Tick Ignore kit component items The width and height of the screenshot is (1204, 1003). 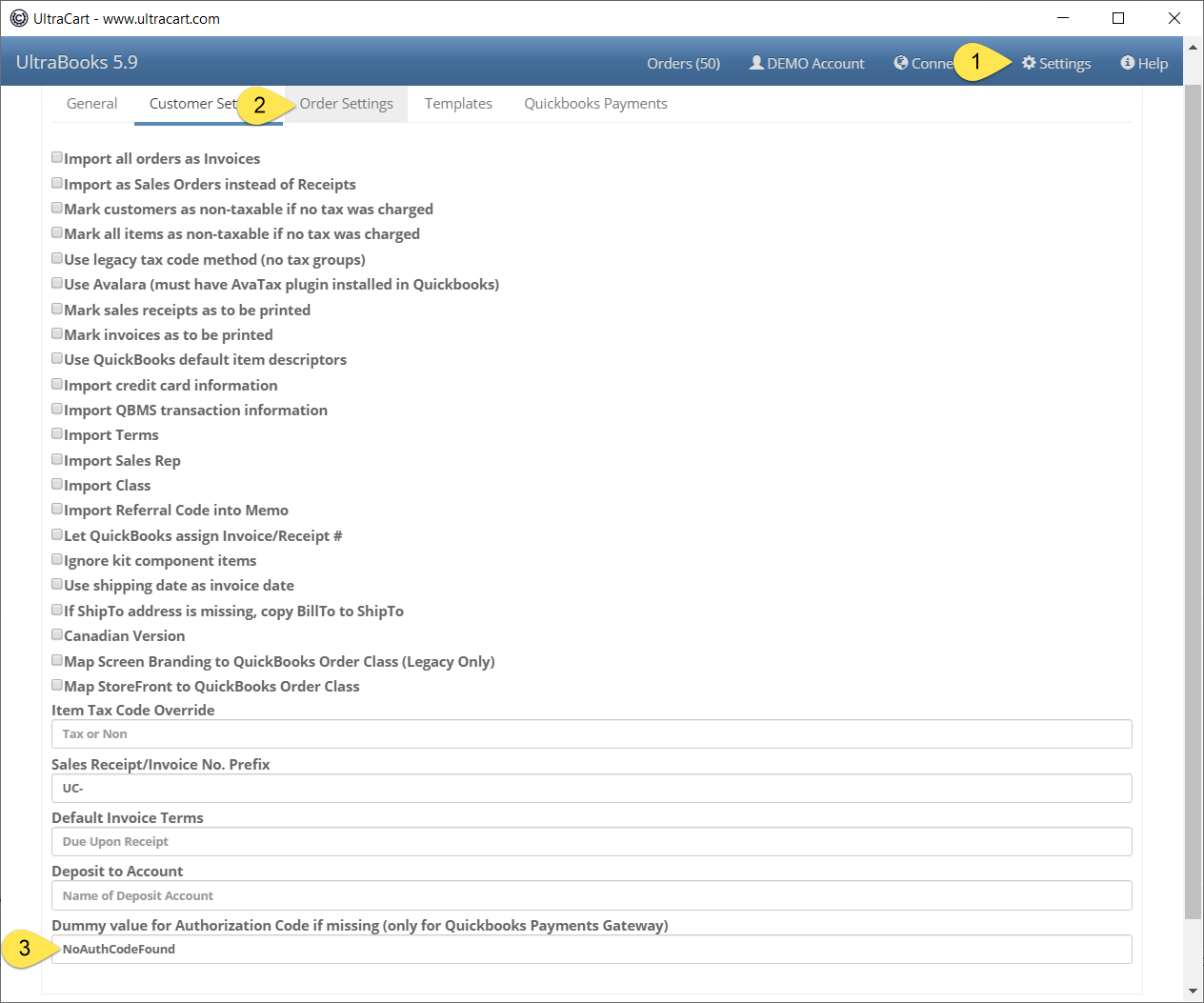57,559
